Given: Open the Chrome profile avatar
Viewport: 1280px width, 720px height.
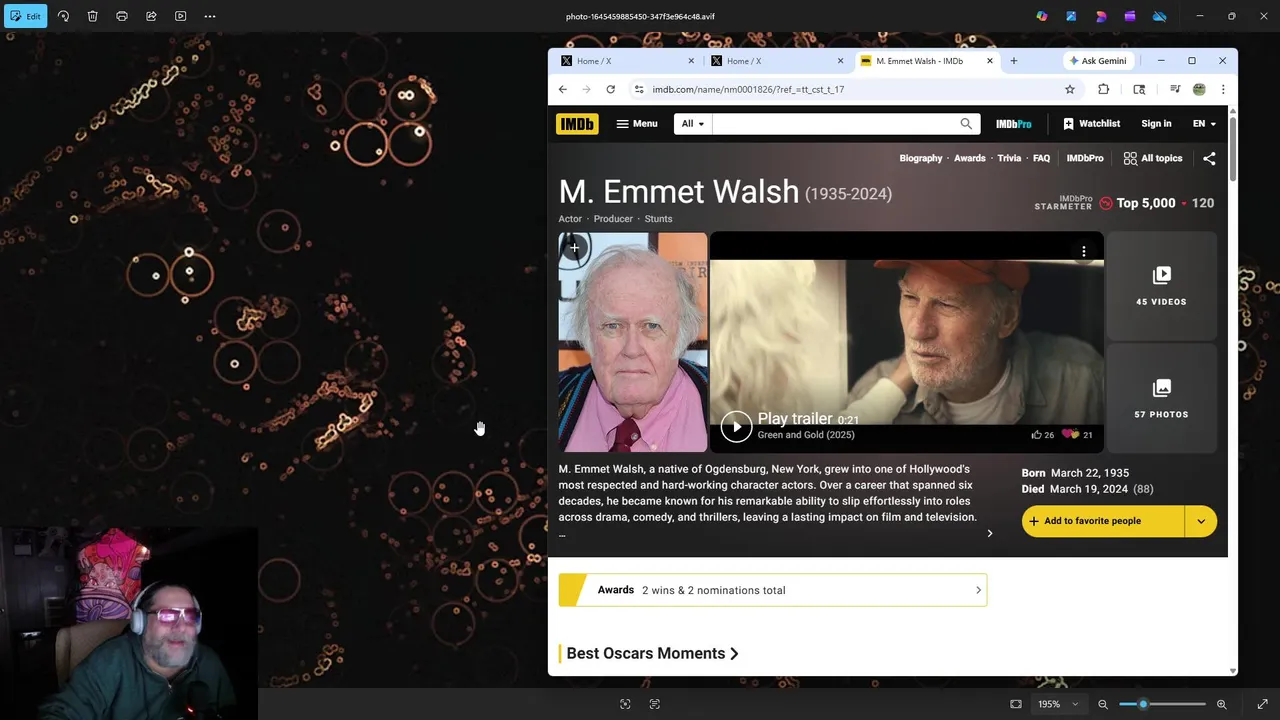Looking at the screenshot, I should [x=1199, y=89].
